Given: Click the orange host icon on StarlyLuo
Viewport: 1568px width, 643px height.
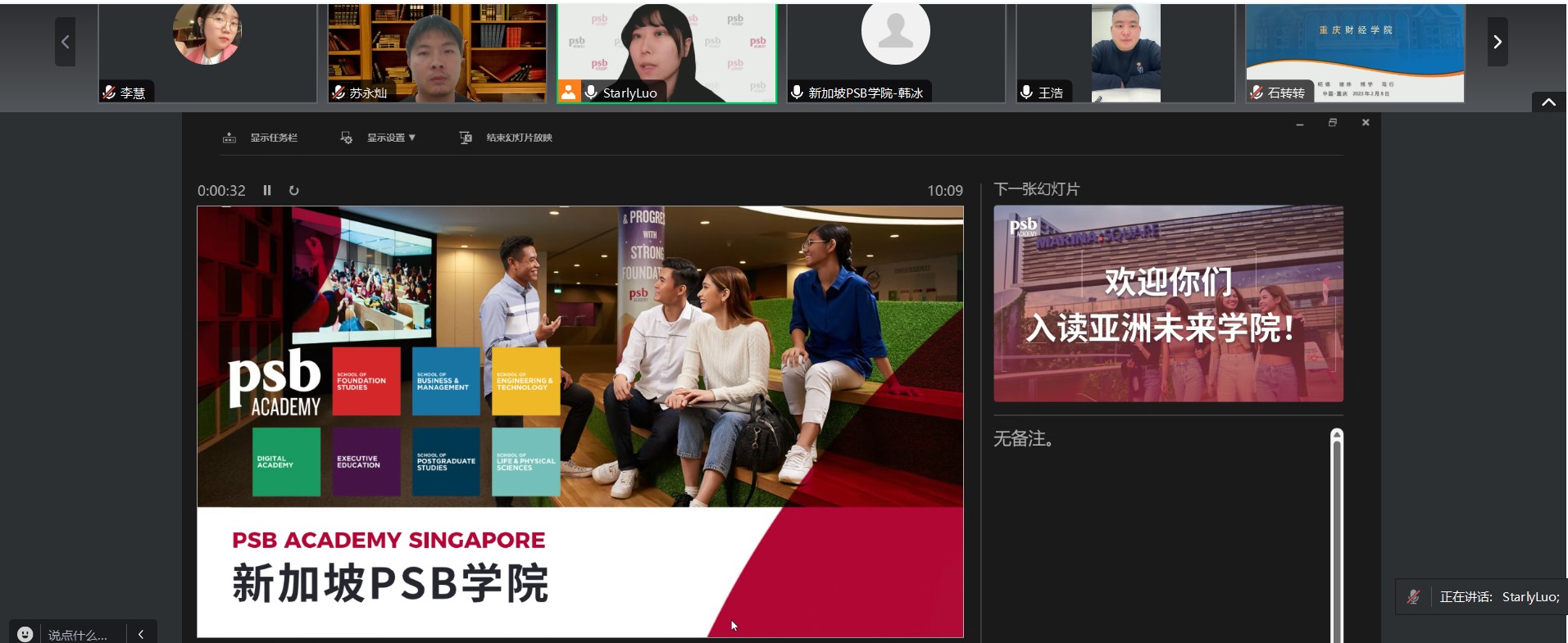Looking at the screenshot, I should coord(568,92).
